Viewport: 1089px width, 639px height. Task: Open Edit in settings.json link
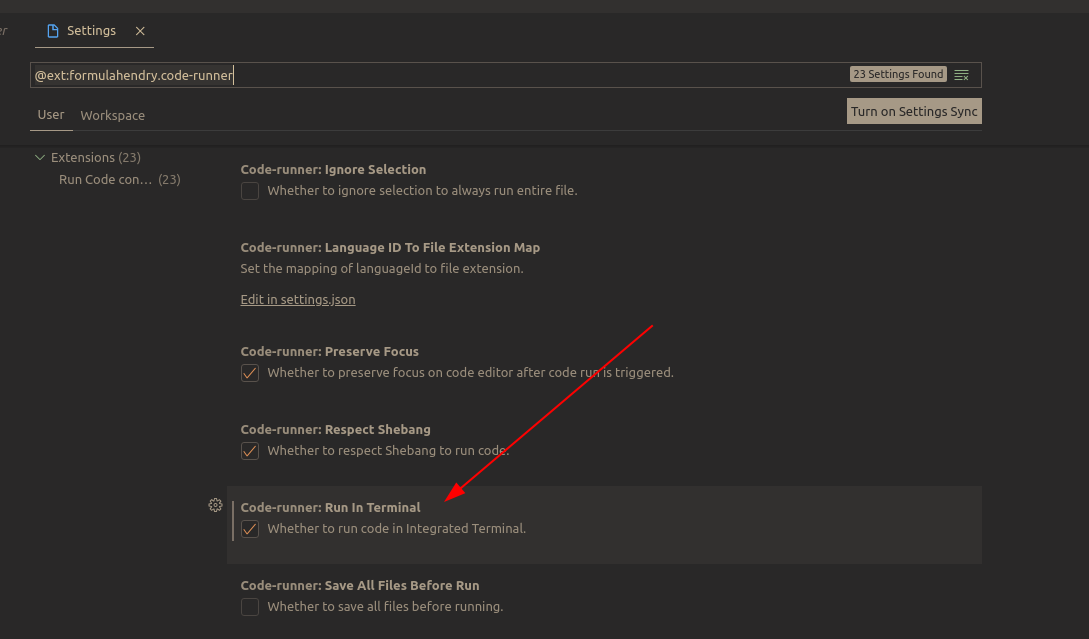(298, 299)
